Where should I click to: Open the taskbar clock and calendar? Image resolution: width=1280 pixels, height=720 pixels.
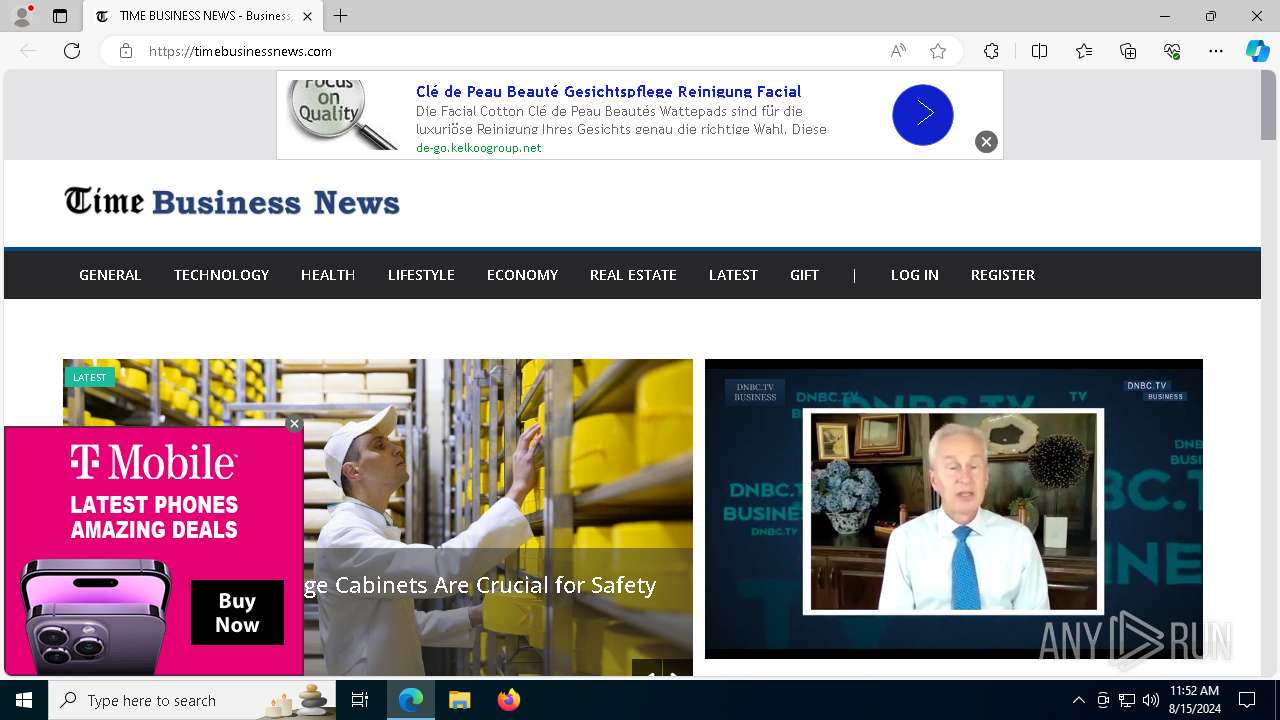[x=1194, y=700]
